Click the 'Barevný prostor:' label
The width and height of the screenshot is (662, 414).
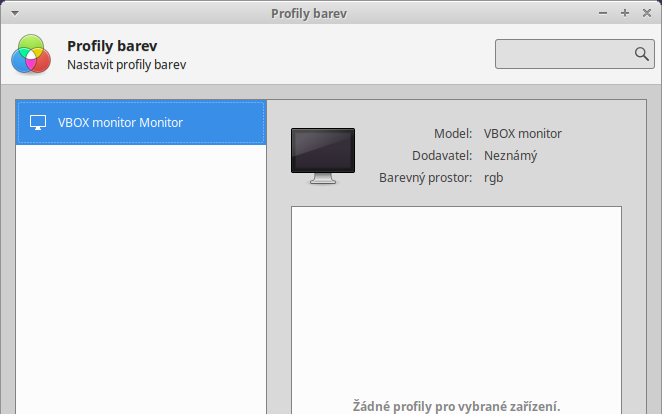(x=426, y=178)
